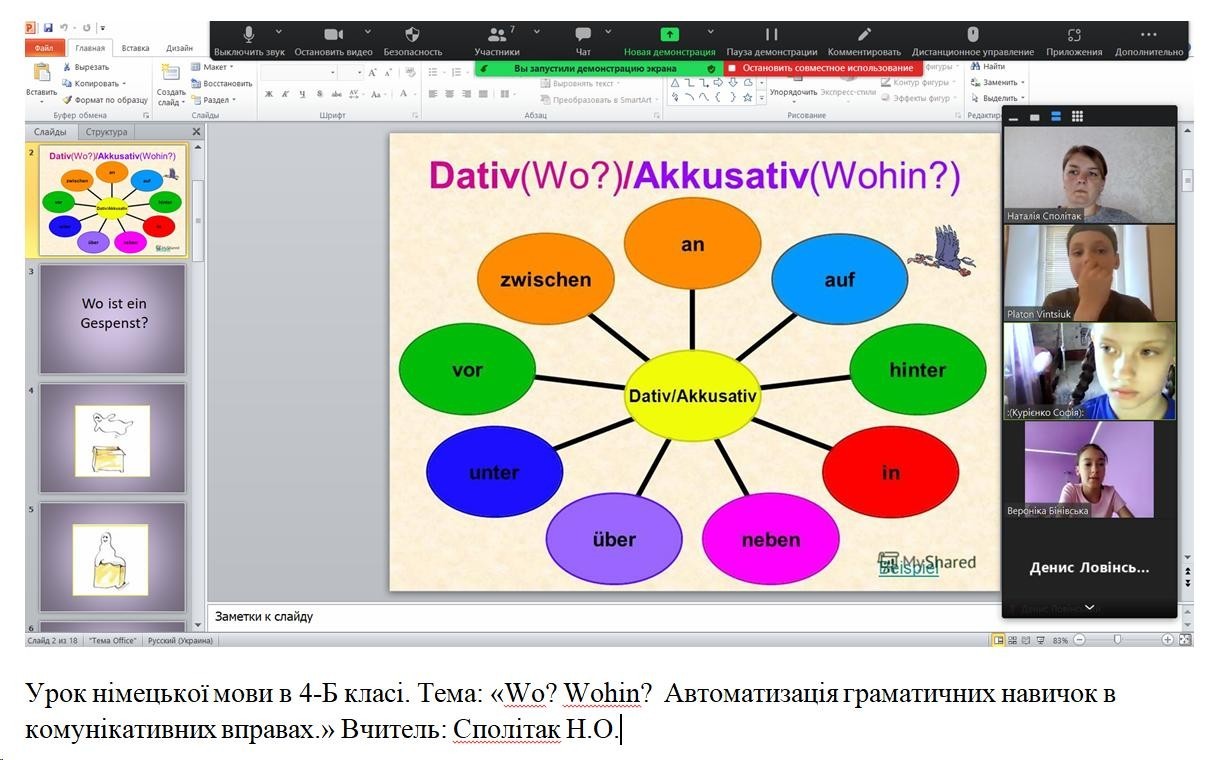This screenshot has height=760, width=1215.
Task: Switch Zoom video panel to grid view
Action: (x=1077, y=117)
